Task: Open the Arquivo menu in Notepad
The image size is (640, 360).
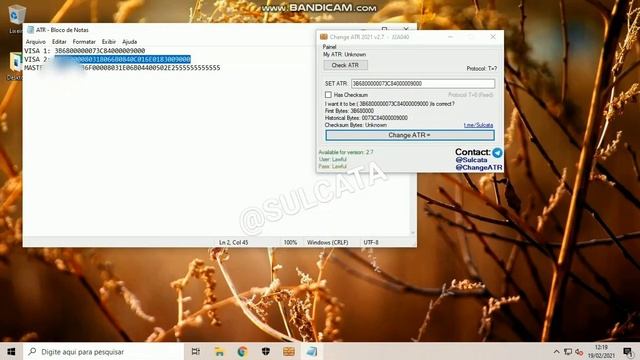Action: click(x=36, y=42)
